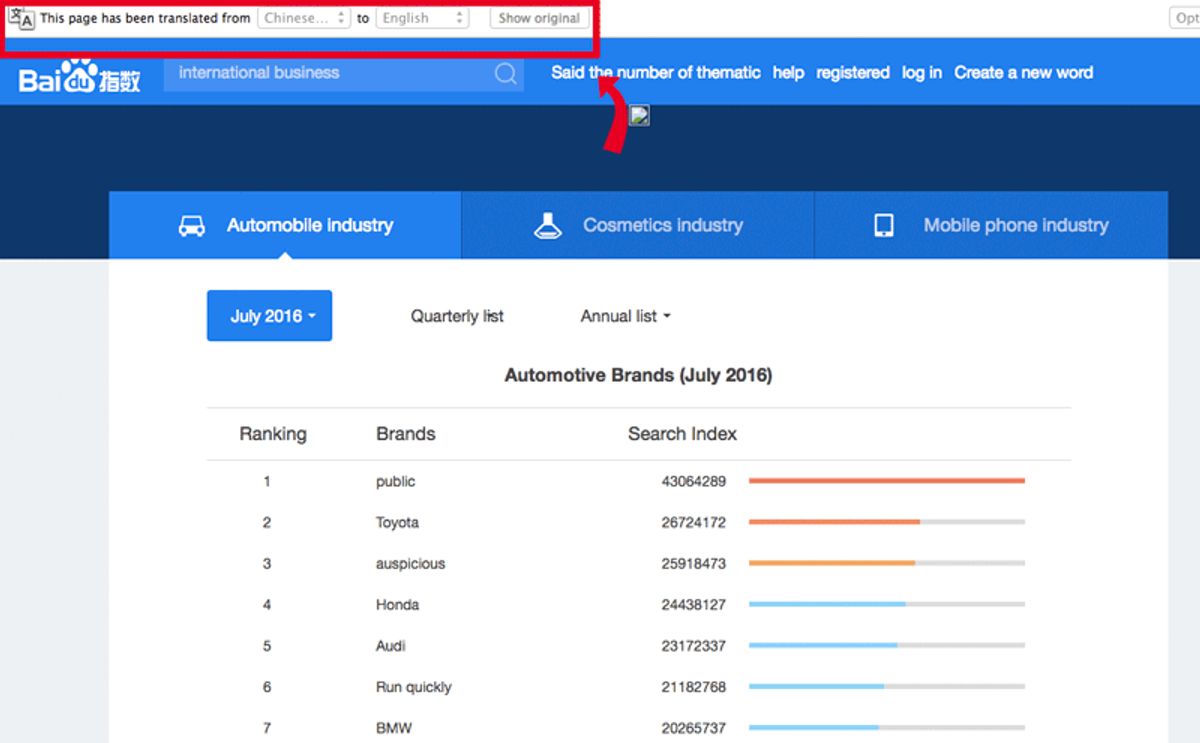Image resolution: width=1200 pixels, height=743 pixels.
Task: Click the brand name 'Toyota'
Action: click(x=398, y=523)
